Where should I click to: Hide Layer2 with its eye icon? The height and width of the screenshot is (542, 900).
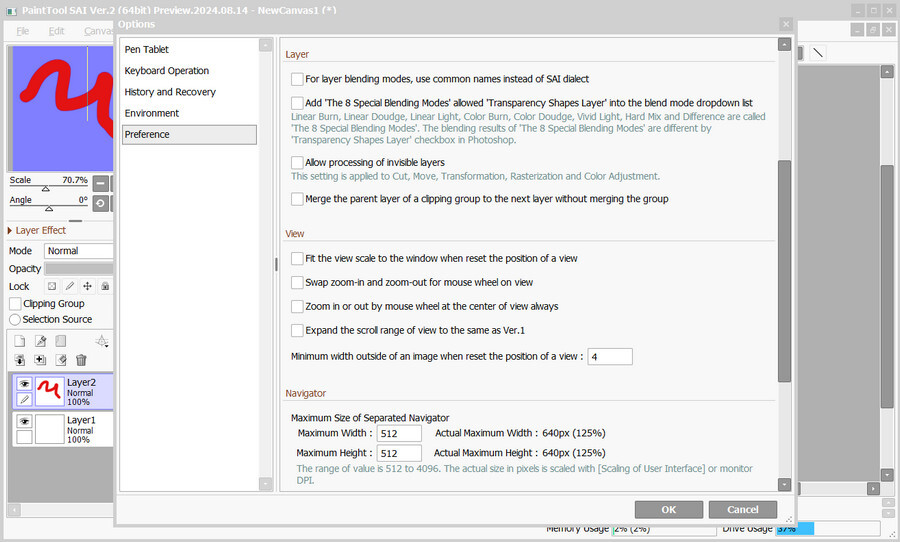(x=24, y=384)
